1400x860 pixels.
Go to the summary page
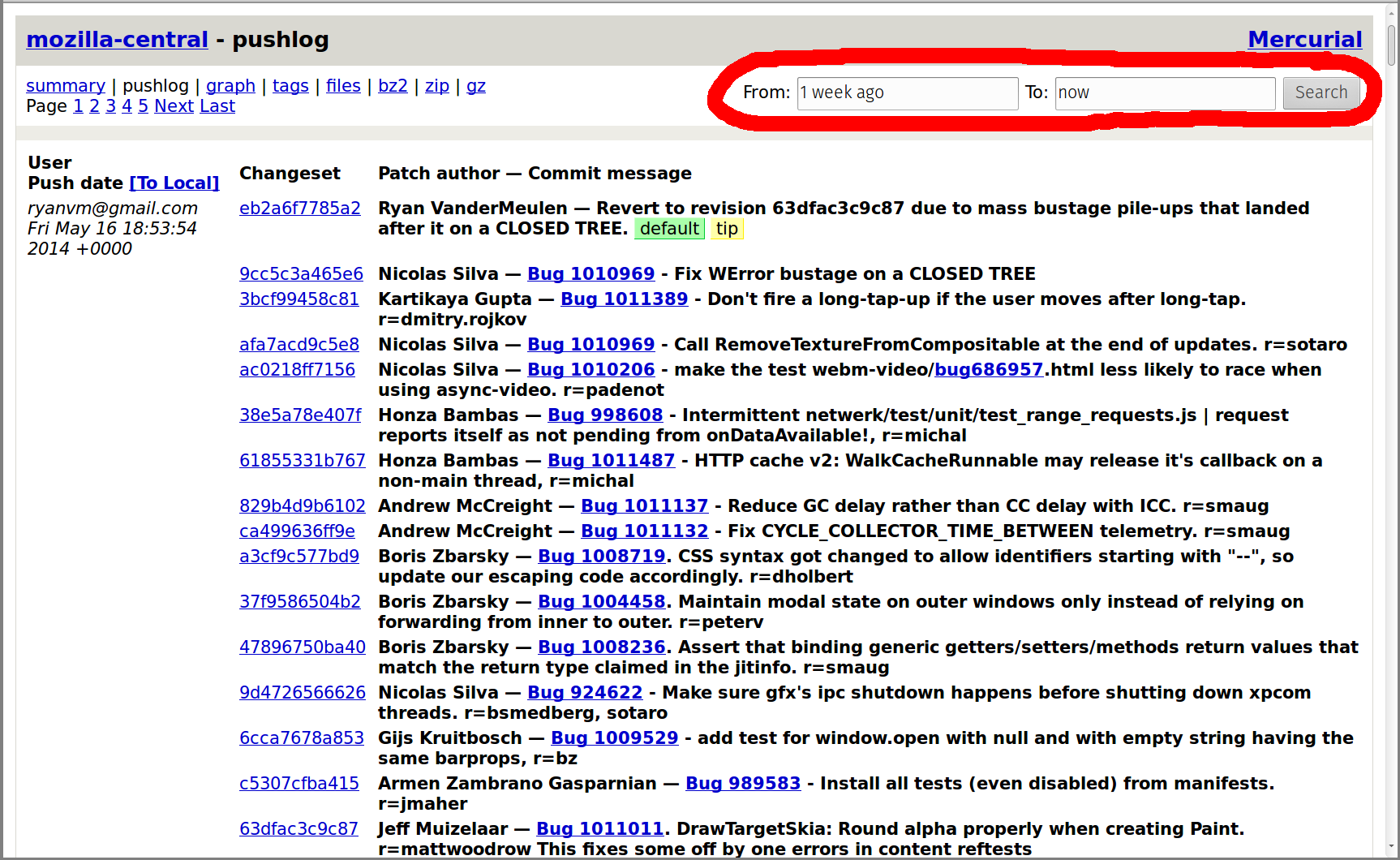click(x=66, y=86)
